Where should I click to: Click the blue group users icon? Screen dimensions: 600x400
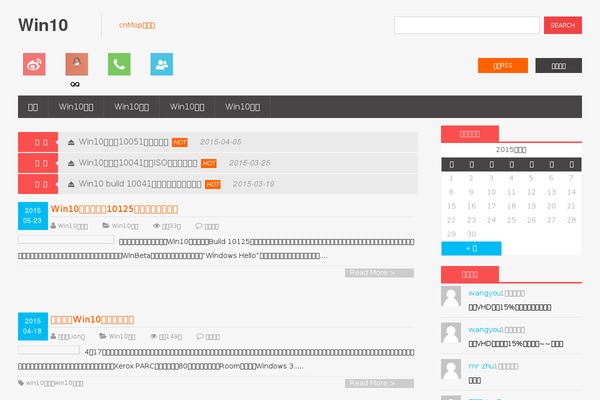(161, 64)
